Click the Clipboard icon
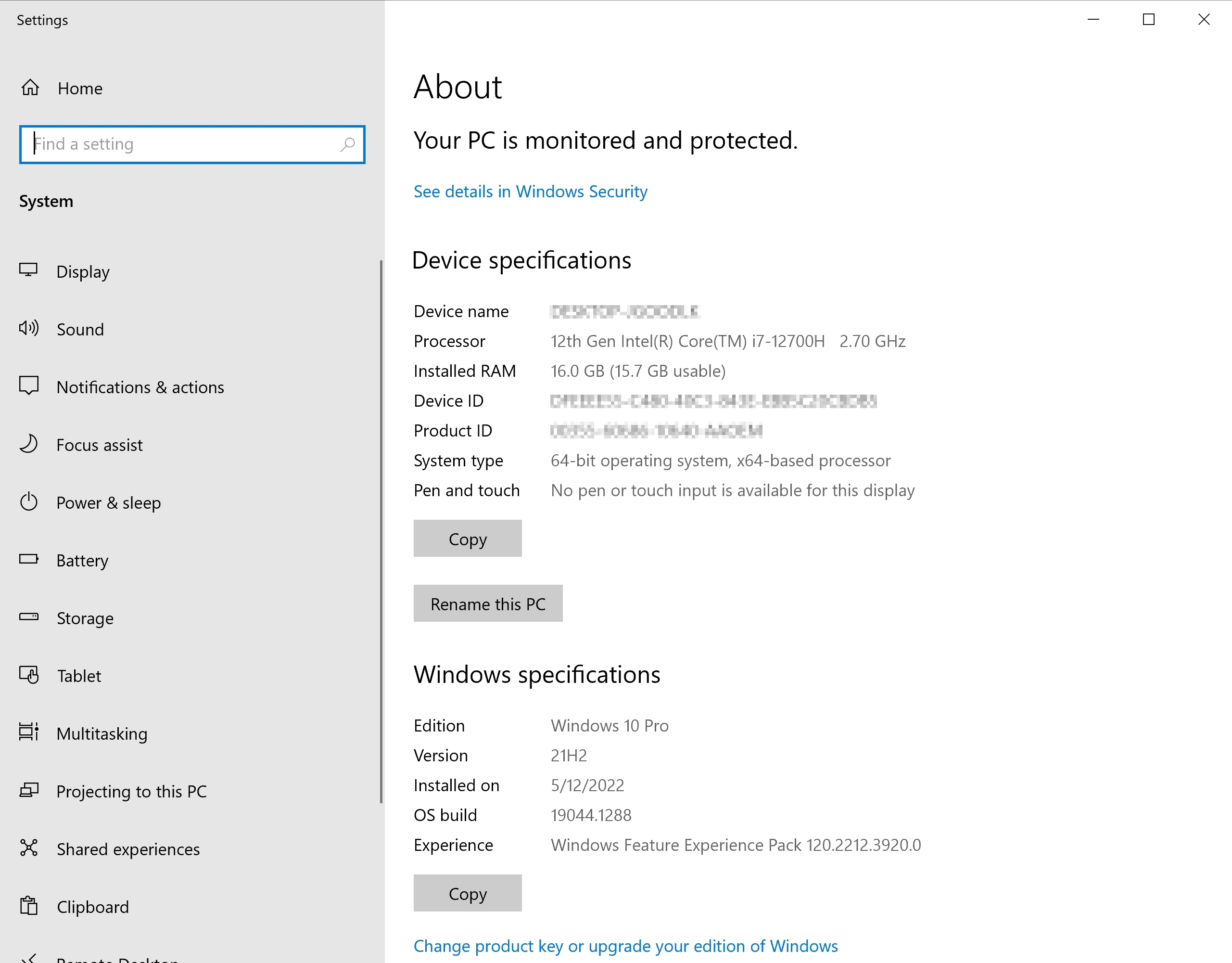 pos(29,906)
